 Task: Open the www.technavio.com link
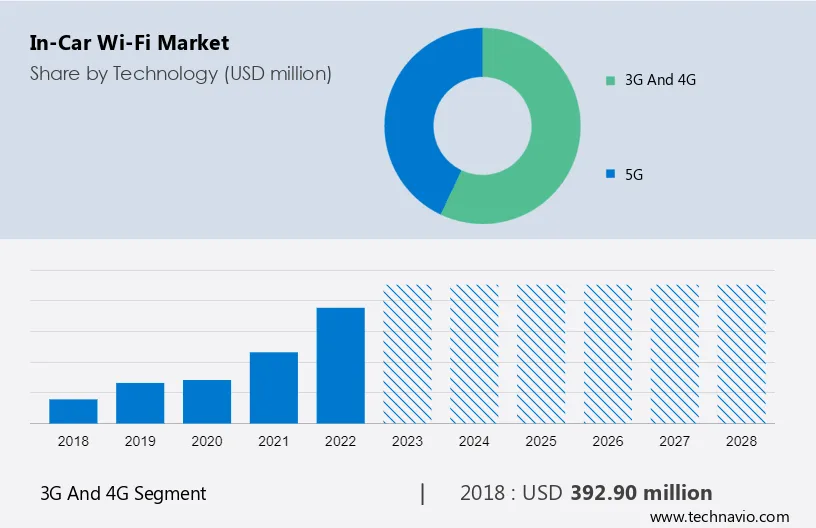point(719,517)
